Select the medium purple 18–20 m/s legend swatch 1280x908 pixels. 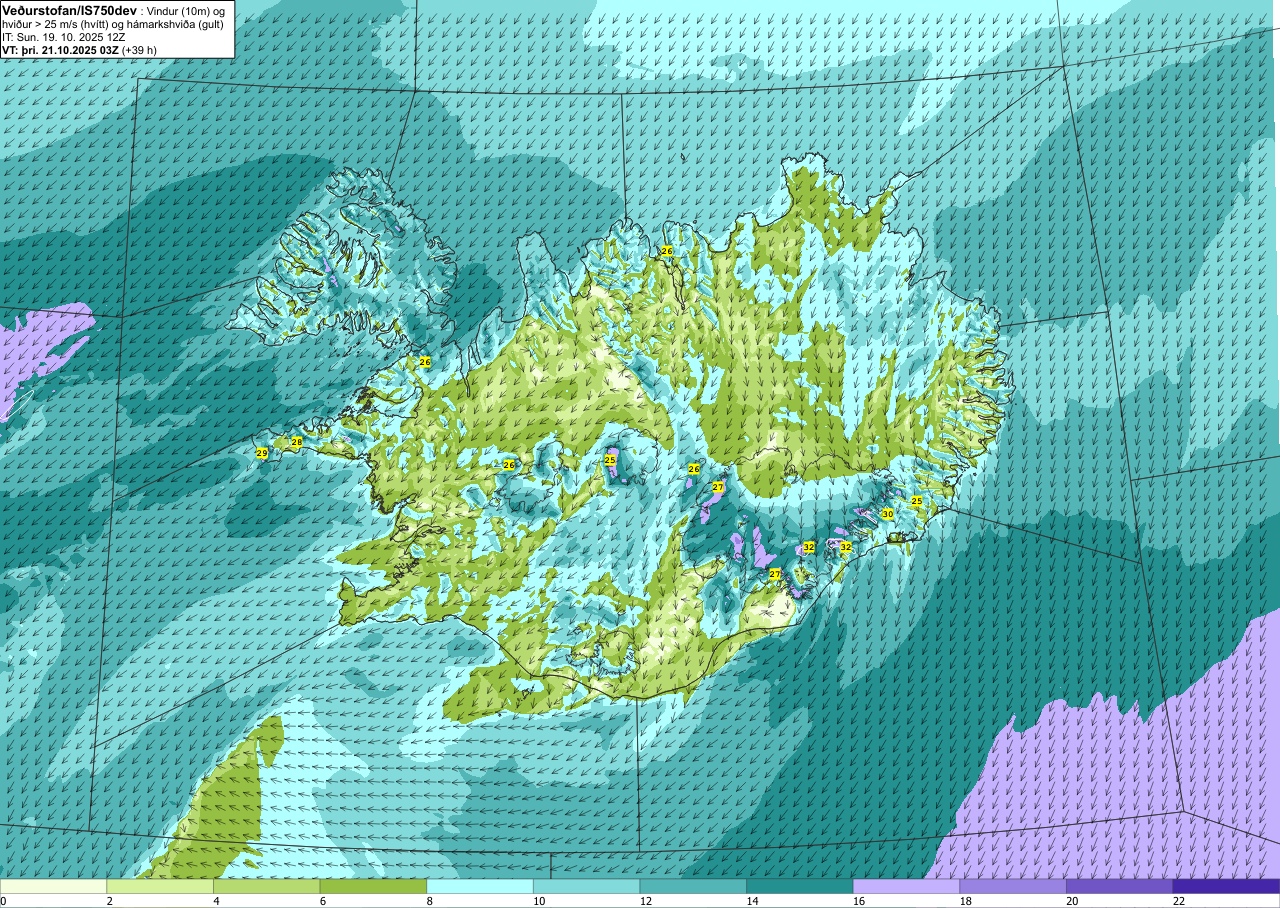(x=1013, y=886)
